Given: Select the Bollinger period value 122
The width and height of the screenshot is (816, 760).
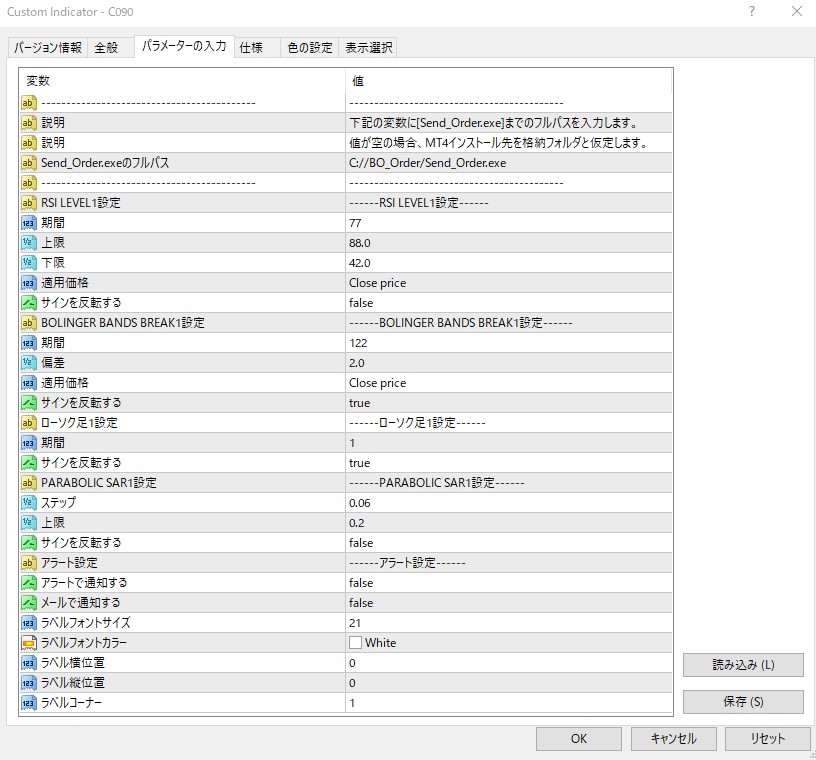Looking at the screenshot, I should pyautogui.click(x=358, y=343).
